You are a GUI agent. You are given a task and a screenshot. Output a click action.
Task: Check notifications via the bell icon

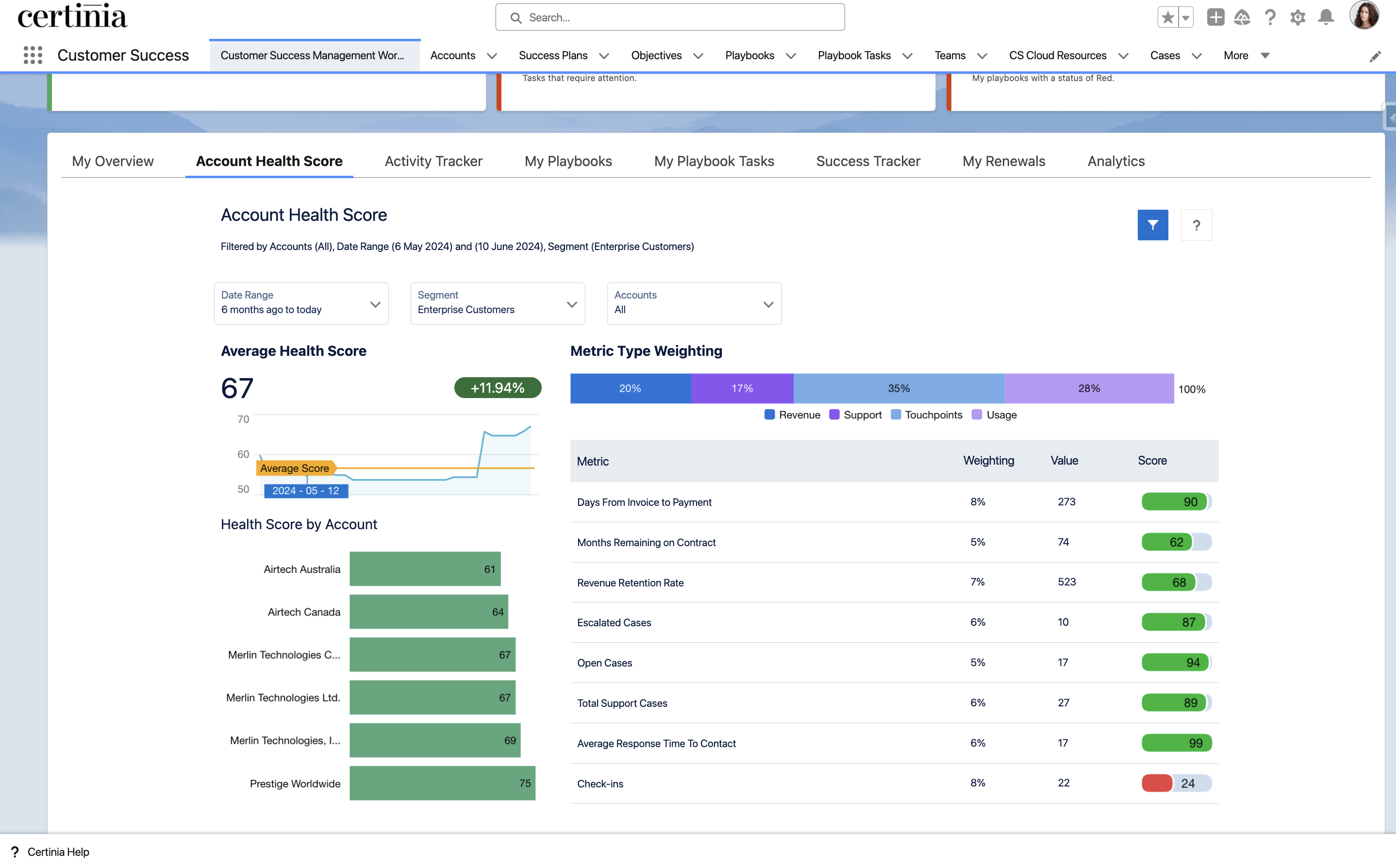pos(1326,17)
